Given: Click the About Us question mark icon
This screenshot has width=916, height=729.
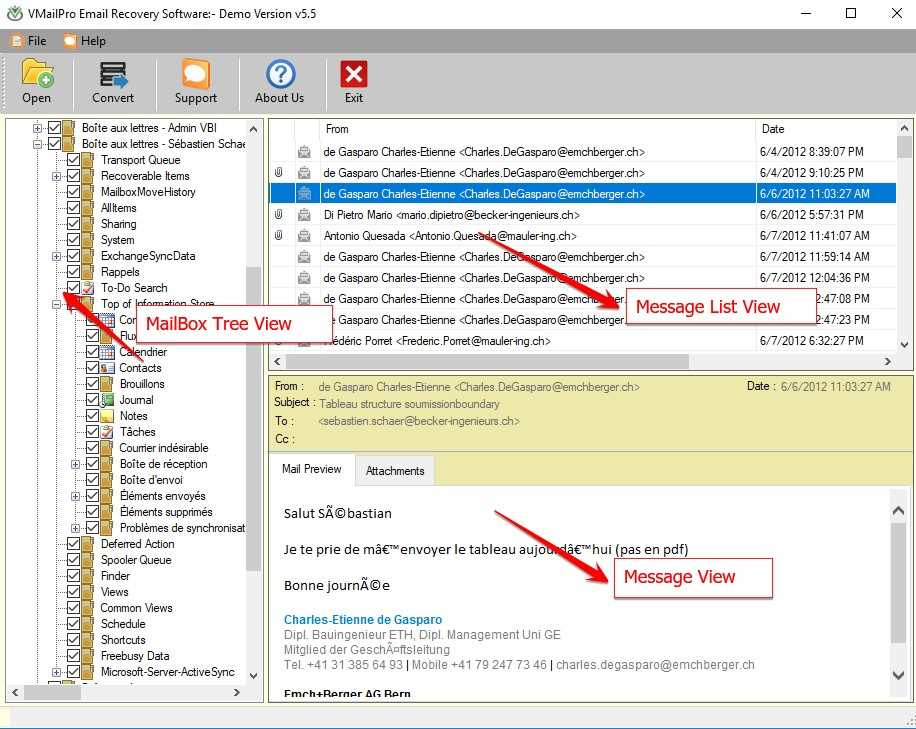Looking at the screenshot, I should (279, 75).
